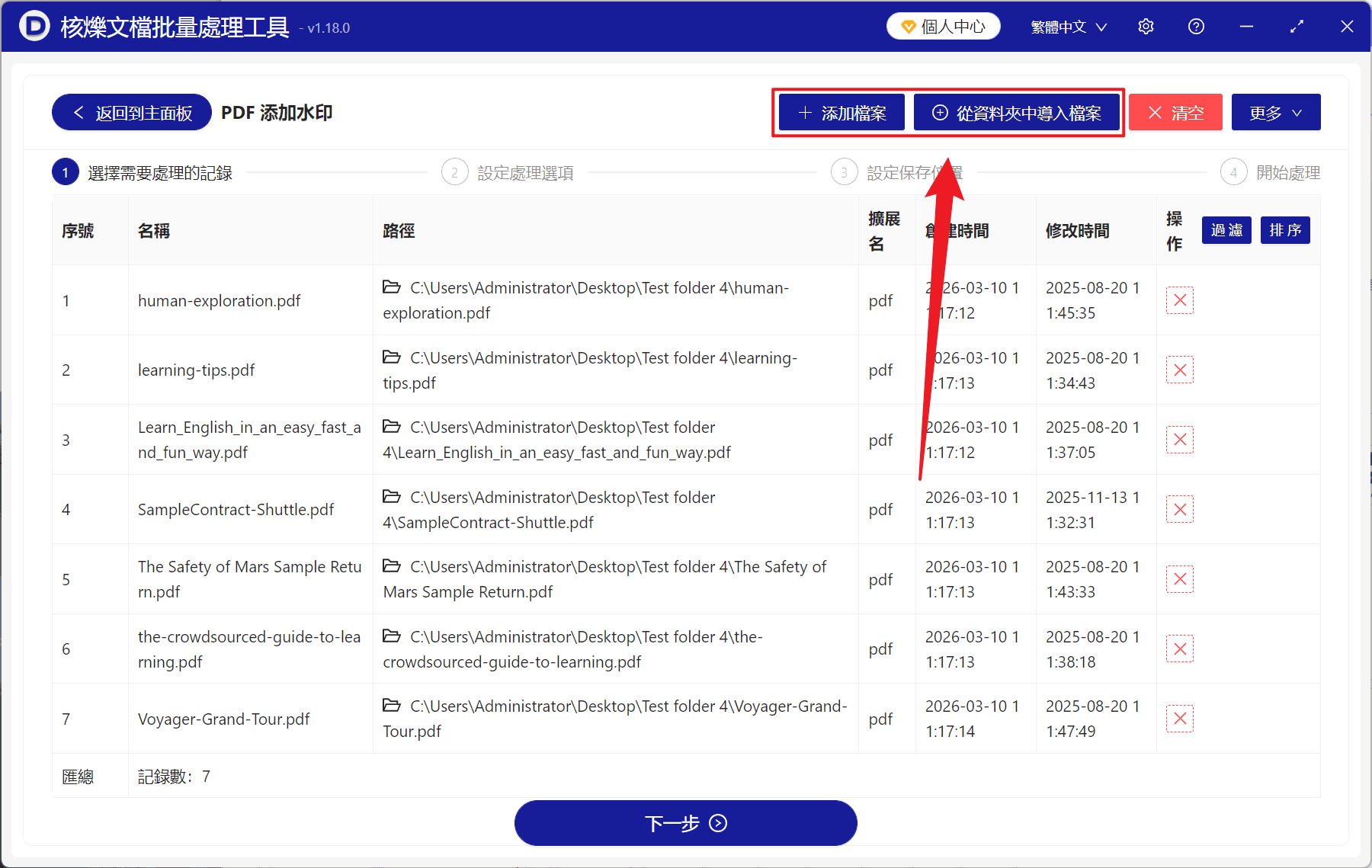Open settings via the gear icon
This screenshot has height=868, width=1372.
pos(1146,26)
